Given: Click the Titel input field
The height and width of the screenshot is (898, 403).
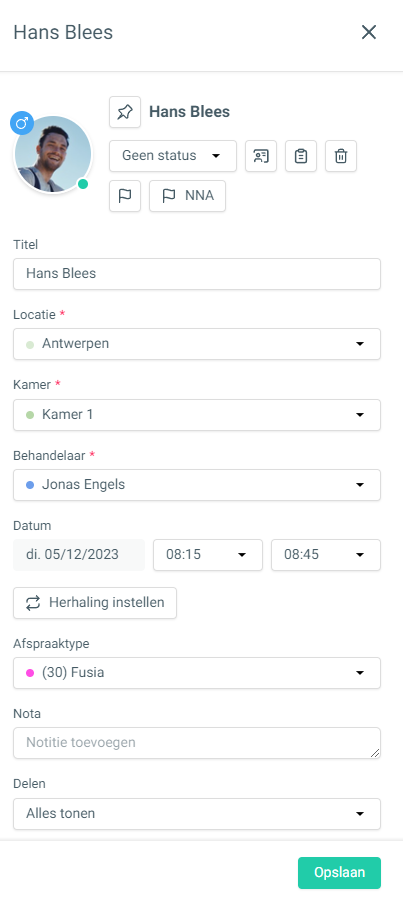Looking at the screenshot, I should [197, 274].
